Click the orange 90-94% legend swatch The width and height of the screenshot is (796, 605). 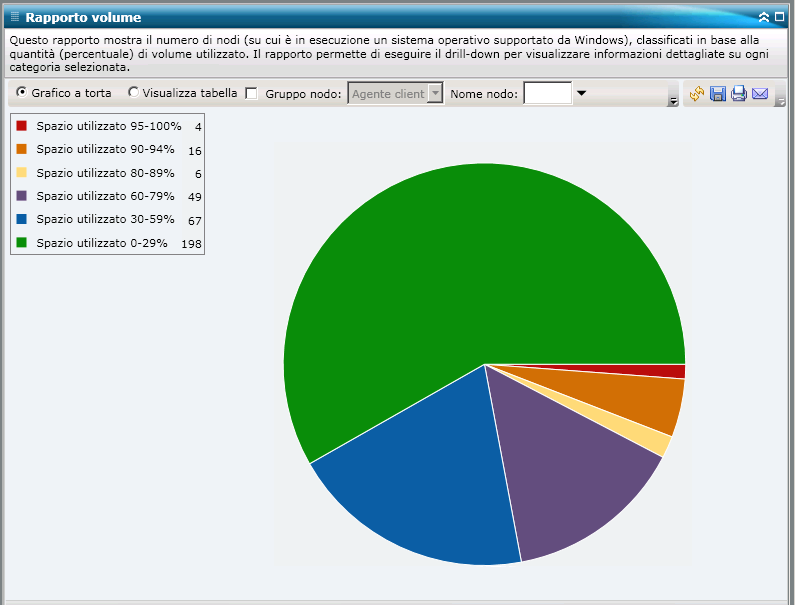pyautogui.click(x=21, y=149)
